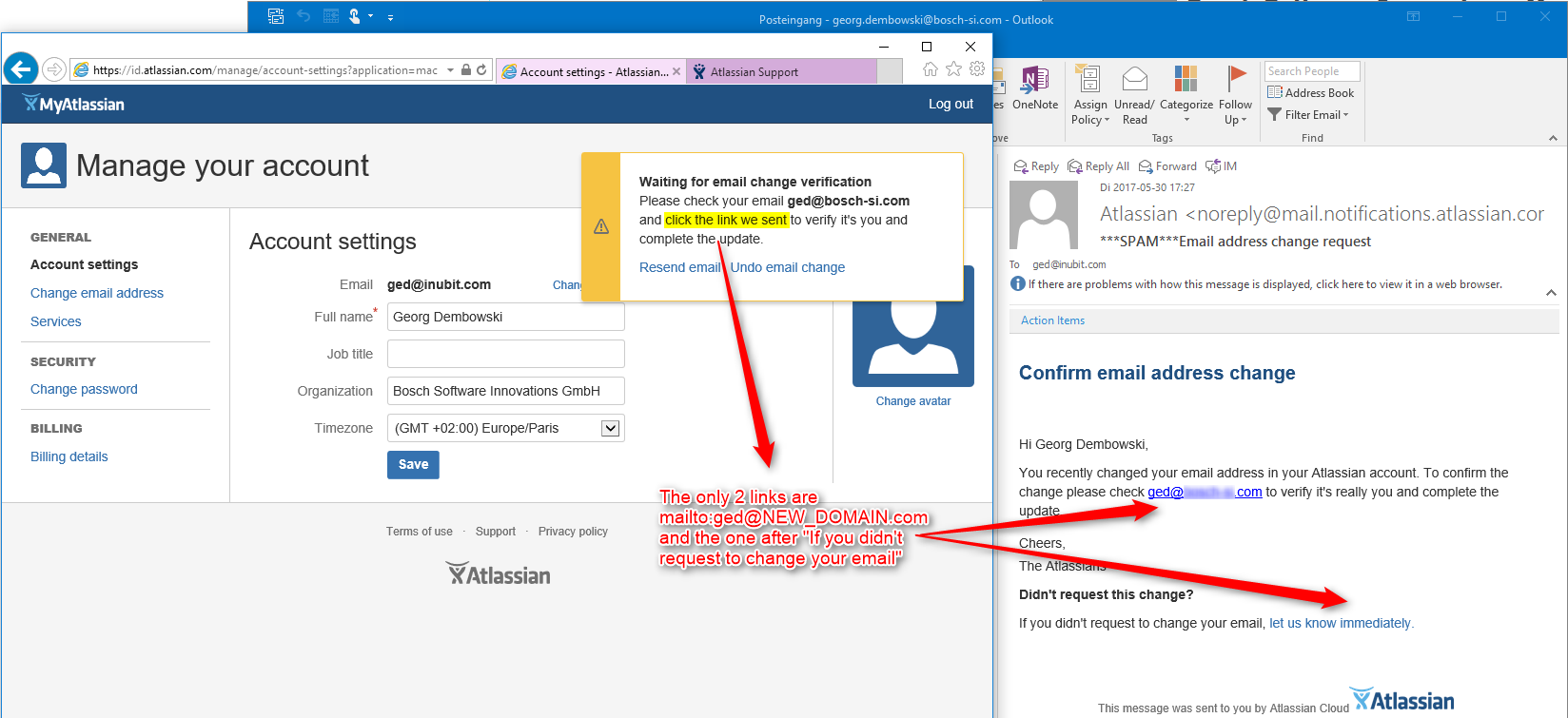1568x718 pixels.
Task: Click the Resend email link
Action: [x=680, y=267]
